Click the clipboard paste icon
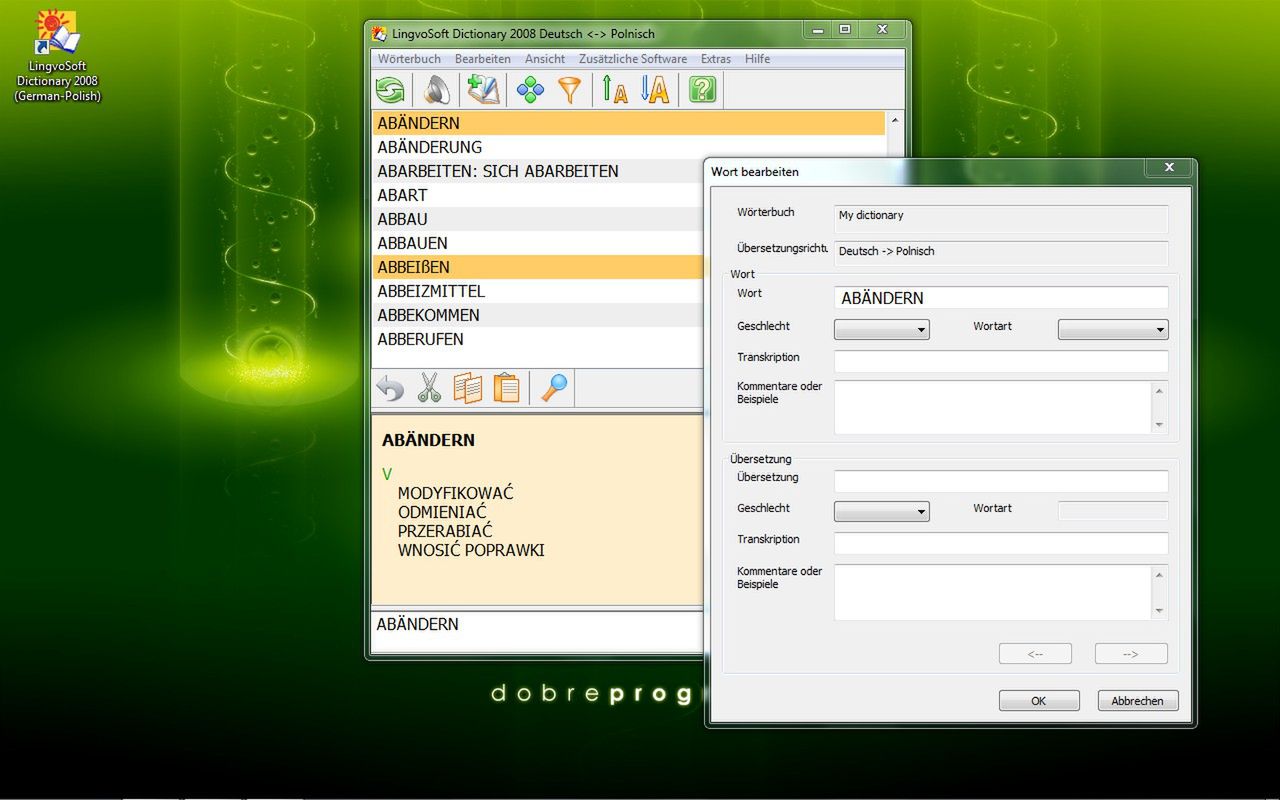Screen dimensions: 1280x800 (x=507, y=388)
